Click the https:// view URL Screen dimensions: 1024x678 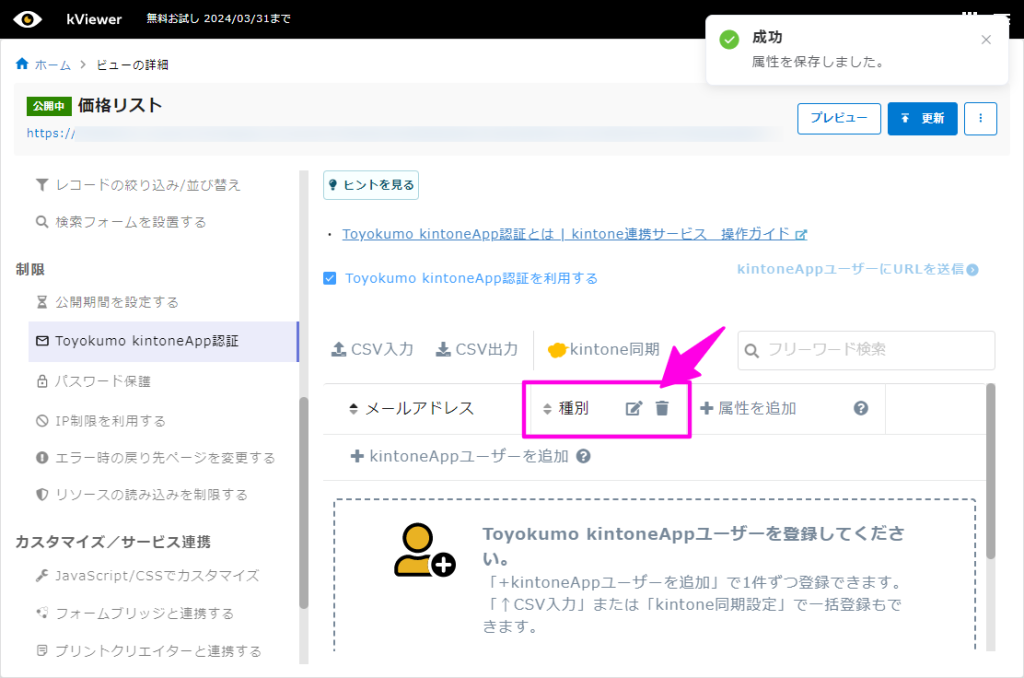pyautogui.click(x=51, y=133)
